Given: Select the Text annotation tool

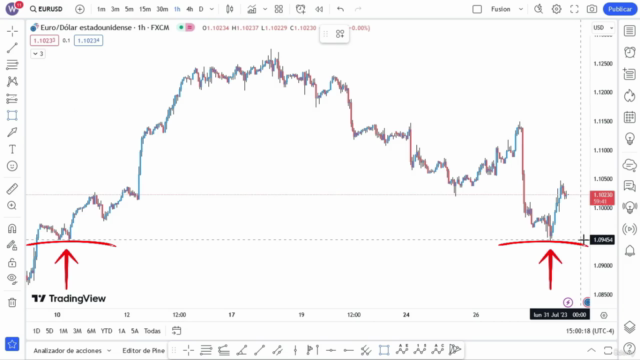Looking at the screenshot, I should (12, 149).
